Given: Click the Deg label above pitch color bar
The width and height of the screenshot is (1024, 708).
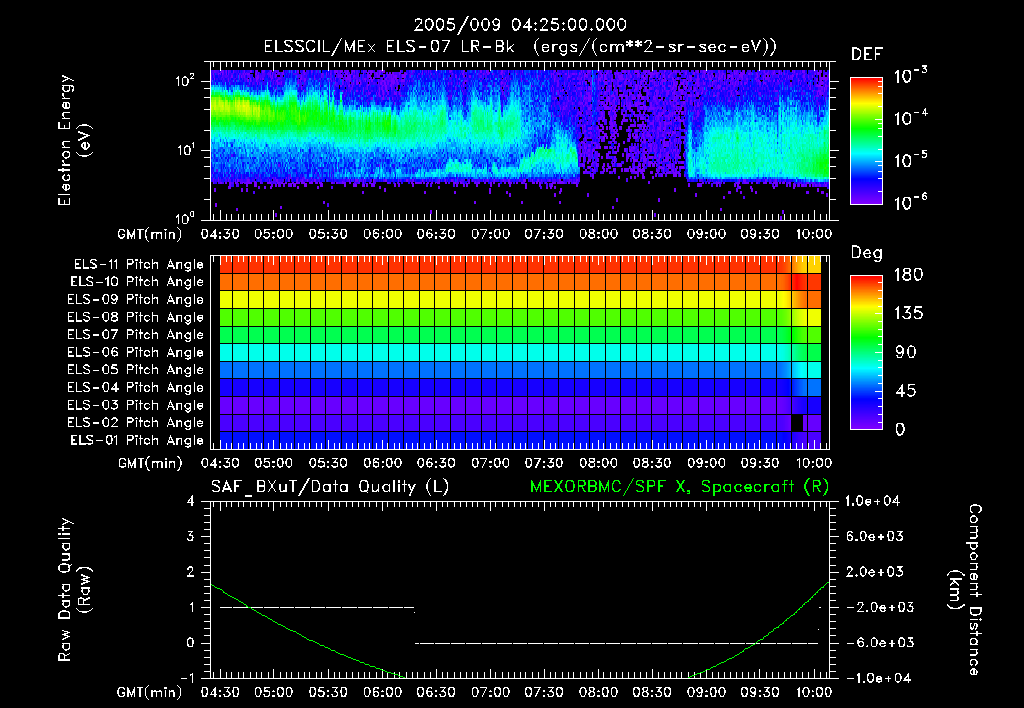Looking at the screenshot, I should pos(867,253).
